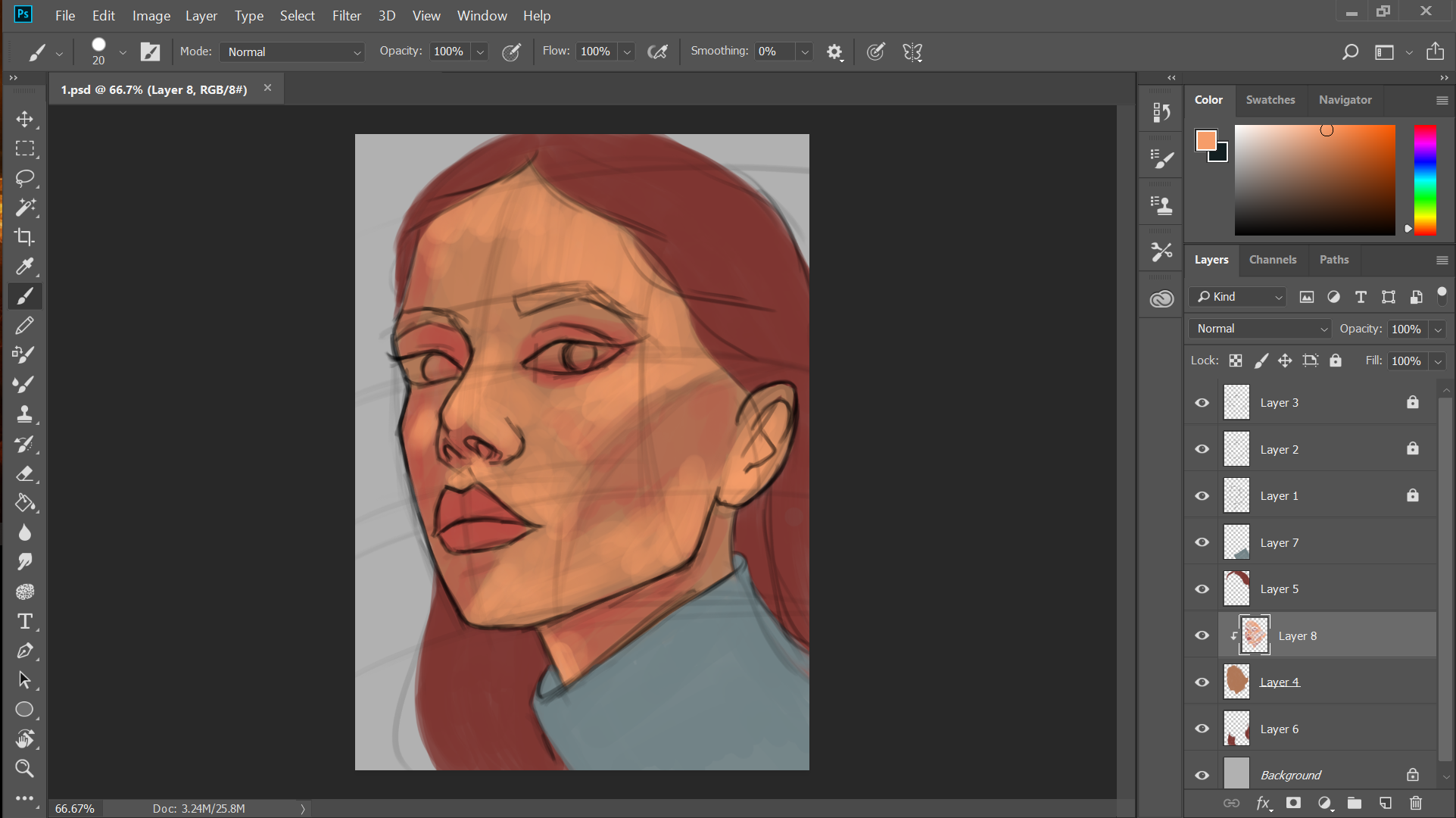This screenshot has height=818, width=1456.
Task: Open the layer blend mode Normal dropdown
Action: (x=1260, y=329)
